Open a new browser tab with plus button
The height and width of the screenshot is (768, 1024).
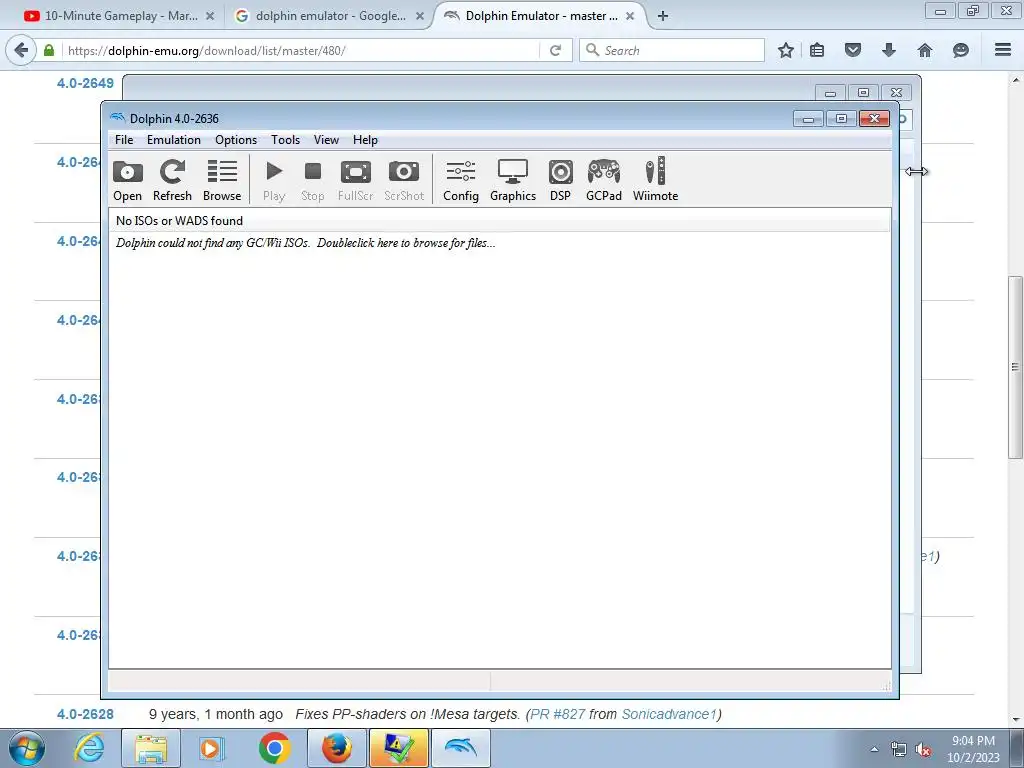[663, 16]
